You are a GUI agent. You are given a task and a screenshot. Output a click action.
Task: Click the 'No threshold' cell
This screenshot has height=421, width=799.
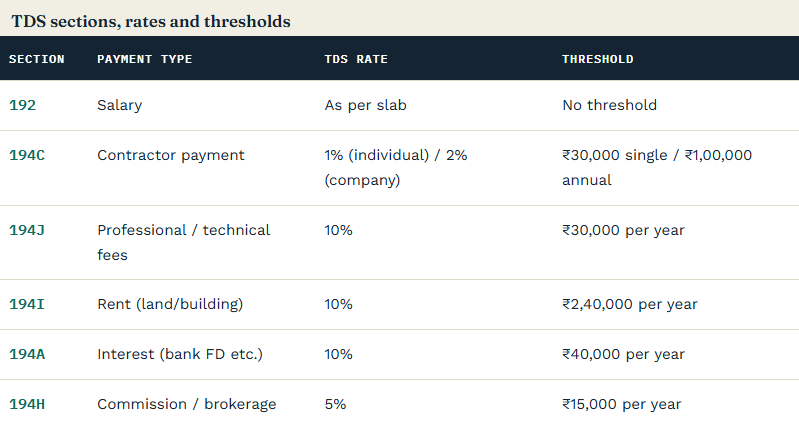pos(609,105)
